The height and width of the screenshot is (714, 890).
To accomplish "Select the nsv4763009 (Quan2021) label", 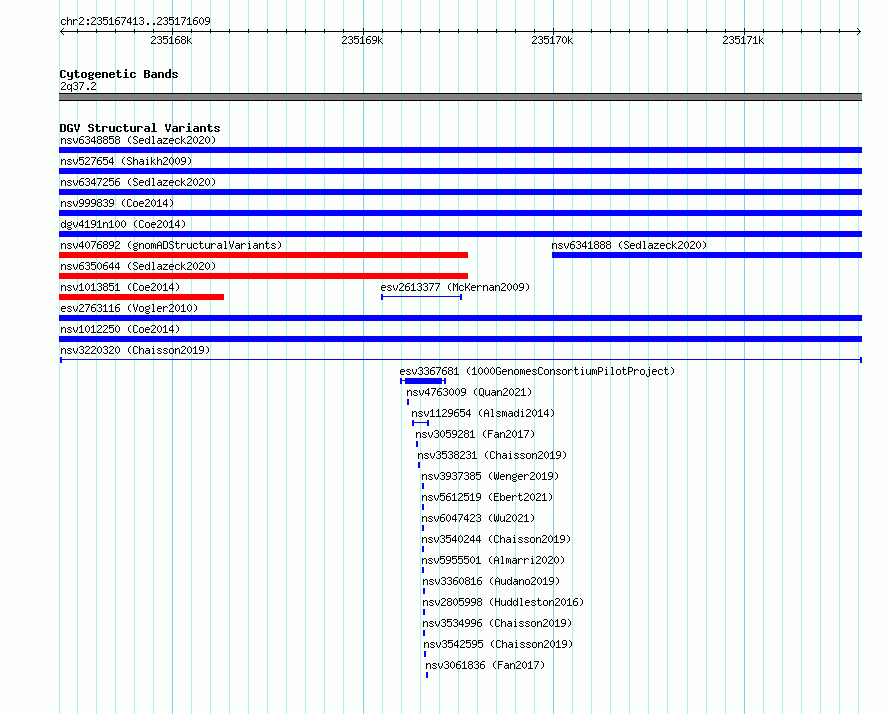I will [x=469, y=392].
